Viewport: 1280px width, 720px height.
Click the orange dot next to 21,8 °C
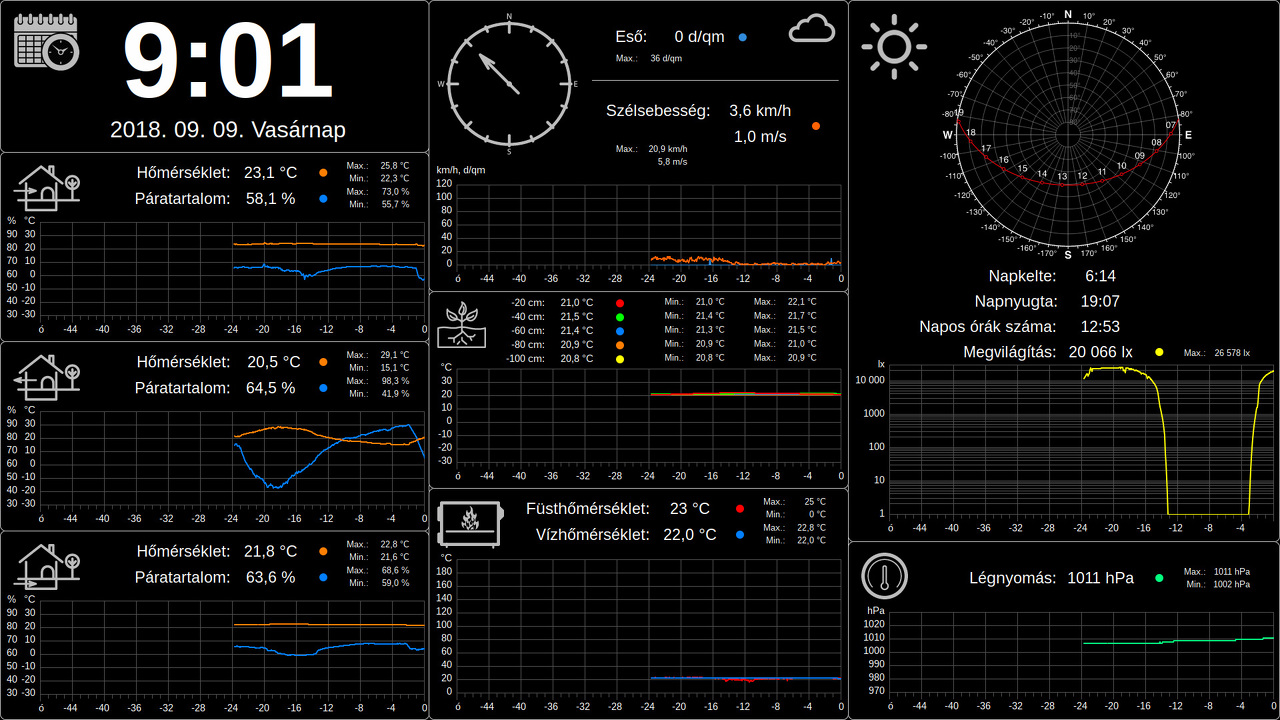point(323,551)
